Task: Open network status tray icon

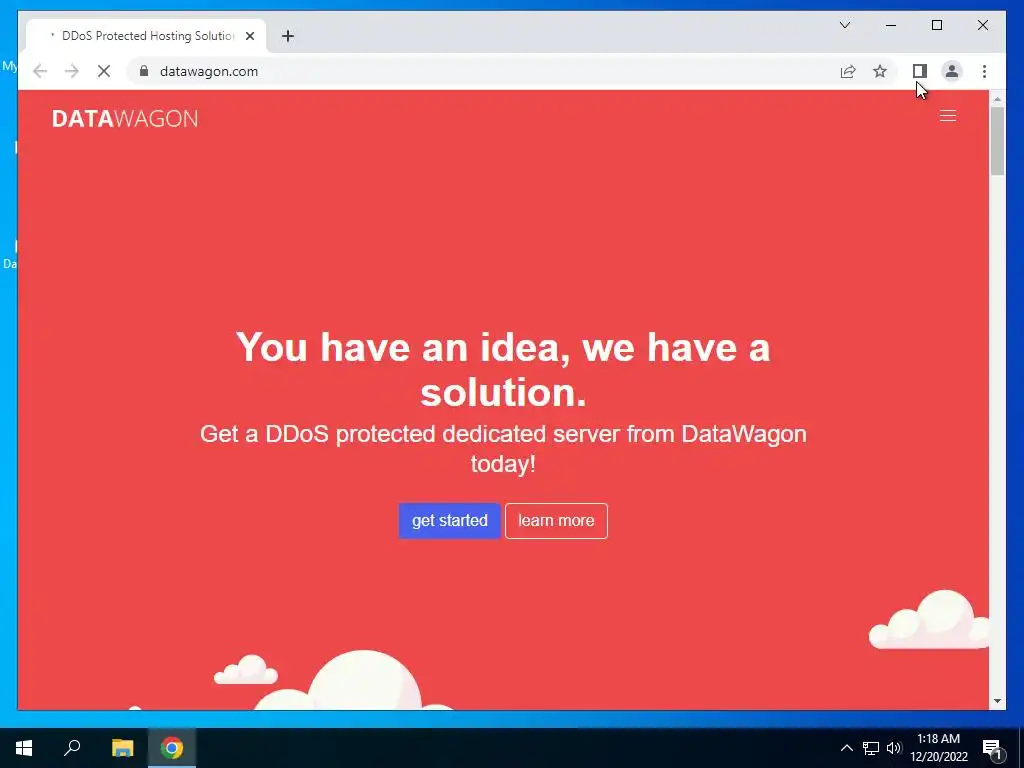Action: coord(871,748)
